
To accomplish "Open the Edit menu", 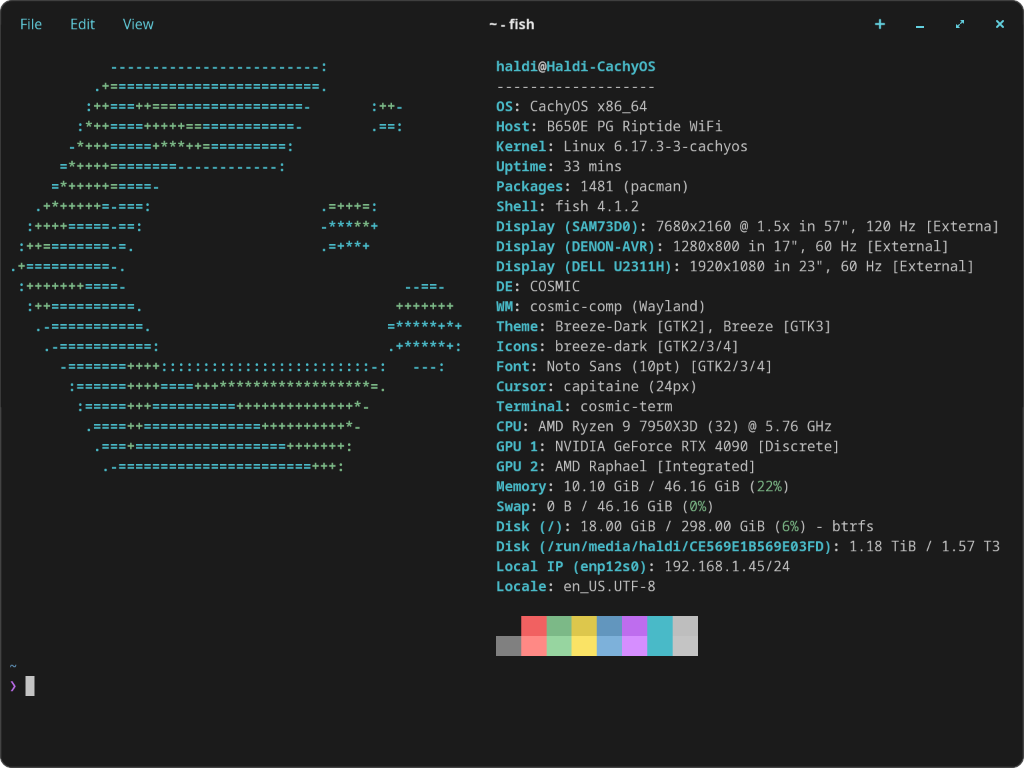I will point(82,24).
